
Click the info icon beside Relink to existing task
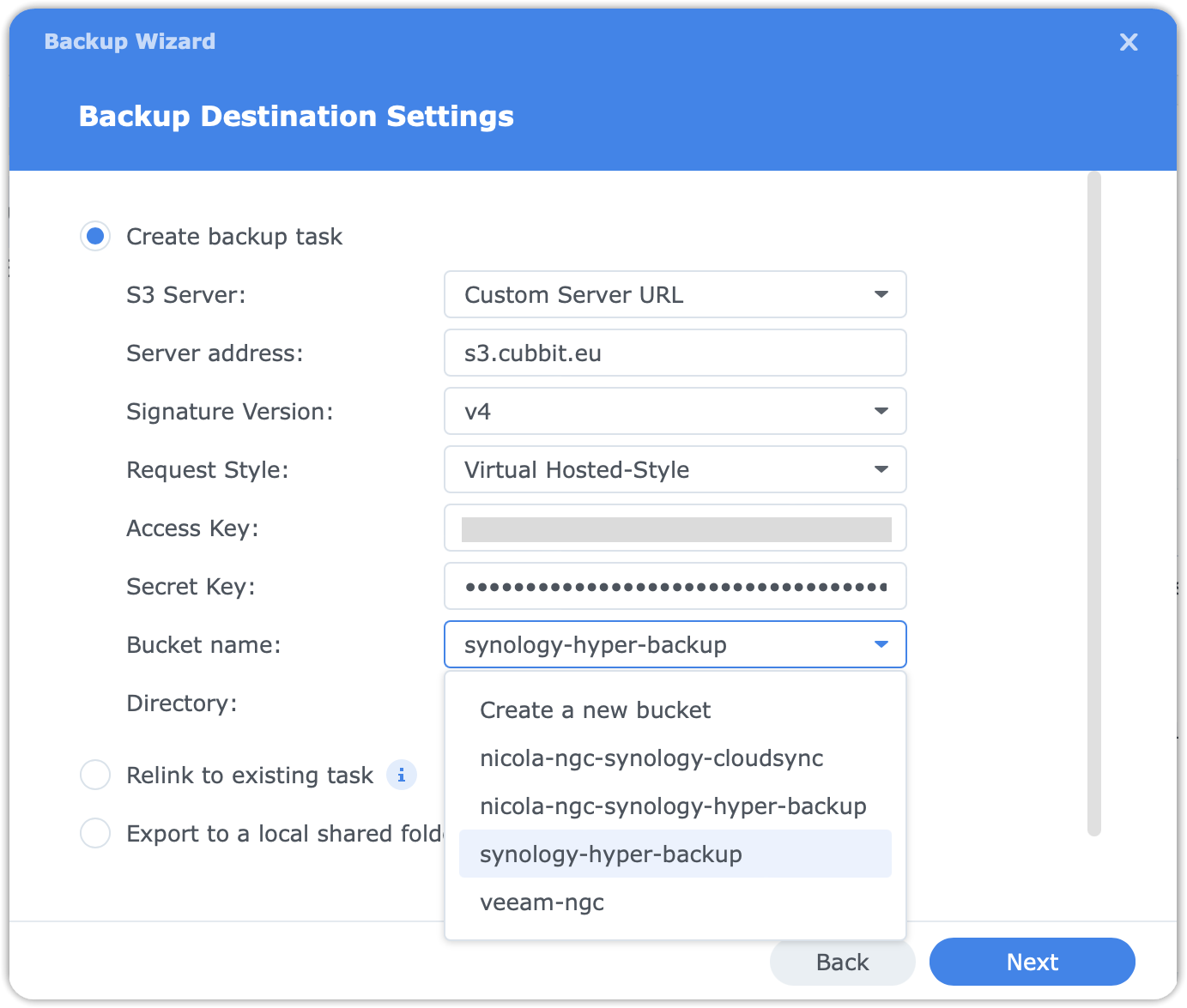pos(401,775)
